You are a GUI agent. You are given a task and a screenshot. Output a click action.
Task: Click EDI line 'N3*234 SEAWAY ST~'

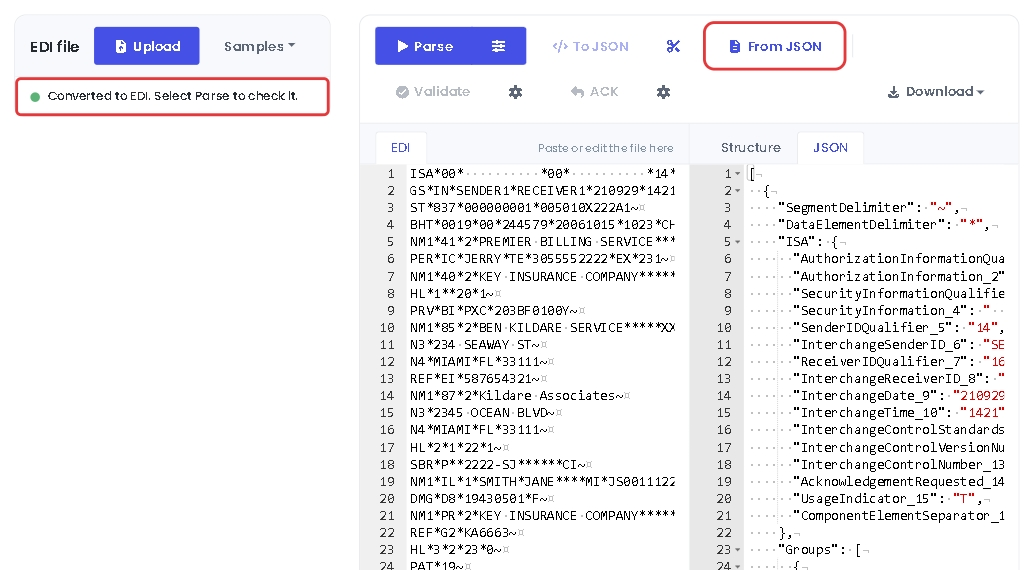479,345
